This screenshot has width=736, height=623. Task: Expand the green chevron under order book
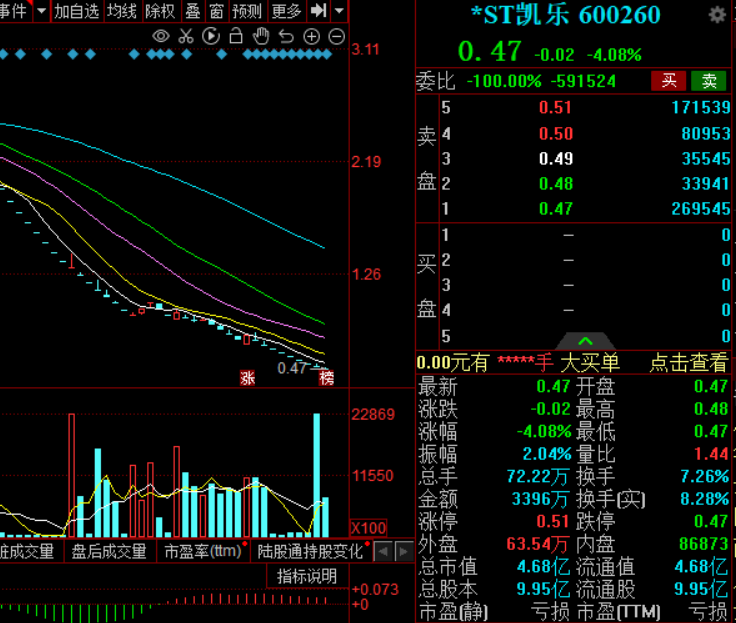click(585, 341)
